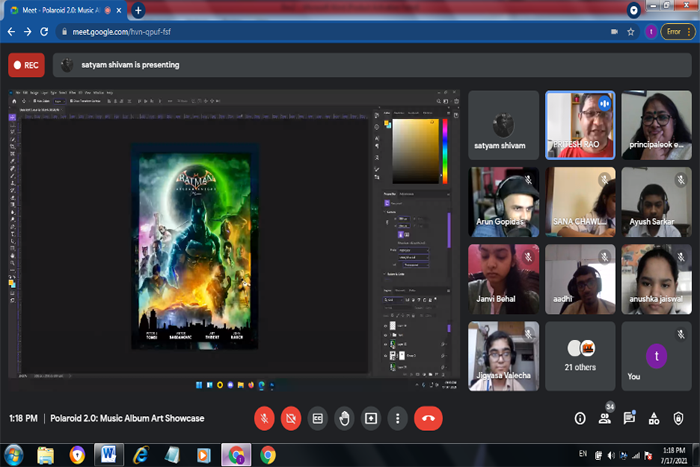Select the satyam shivam participant tile
Image resolution: width=700 pixels, height=467 pixels.
pyautogui.click(x=504, y=125)
